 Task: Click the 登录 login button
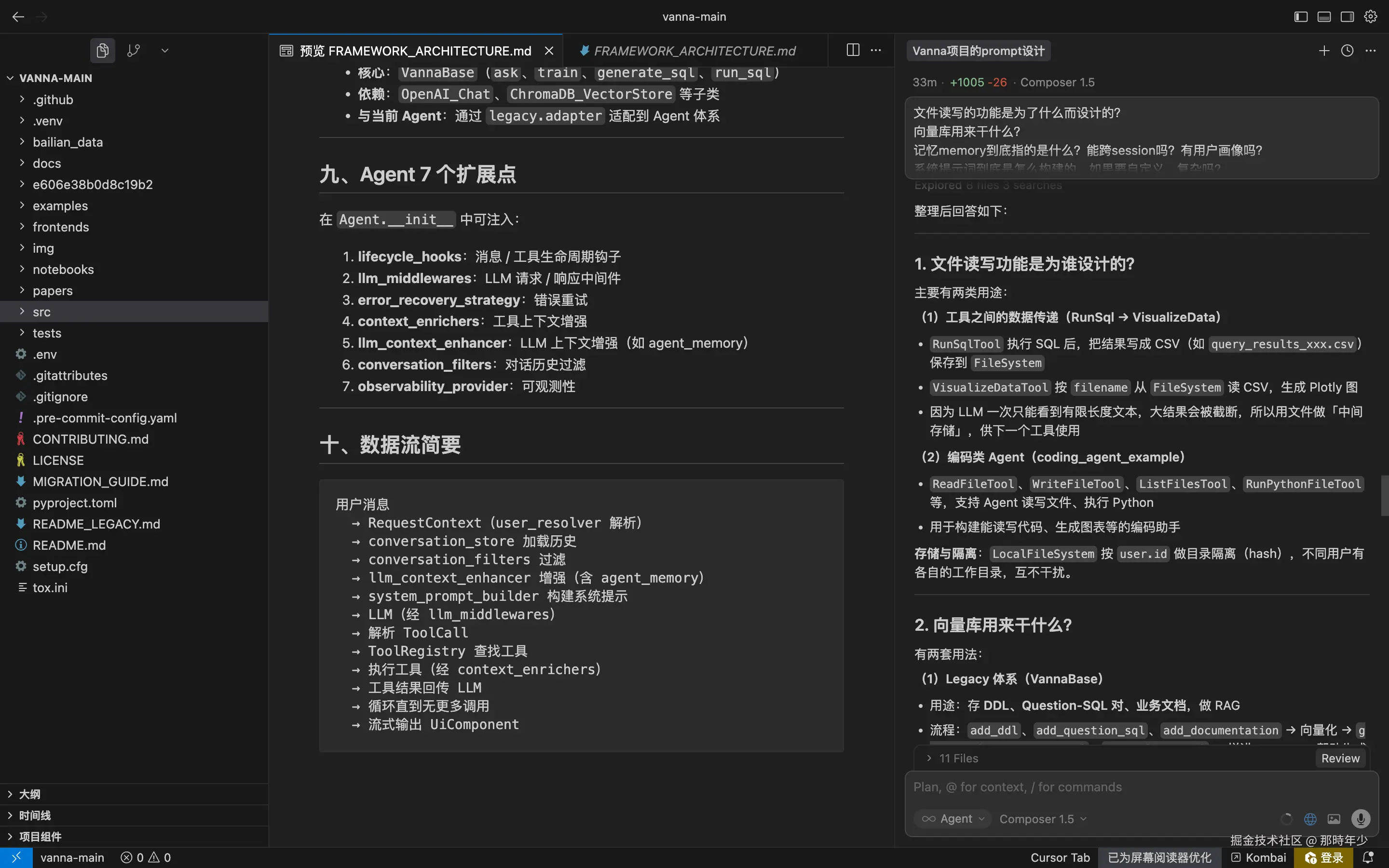[1325, 858]
